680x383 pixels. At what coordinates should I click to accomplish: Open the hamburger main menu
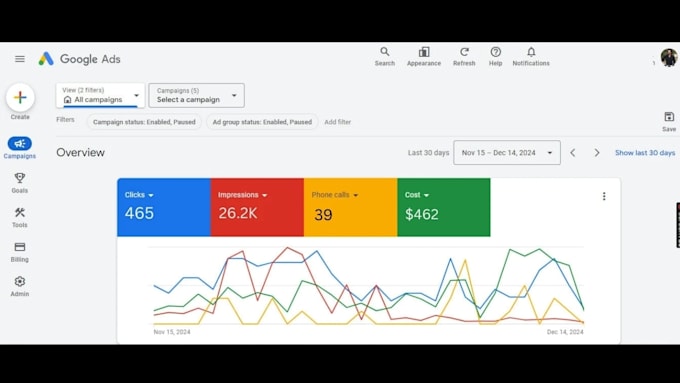point(20,59)
